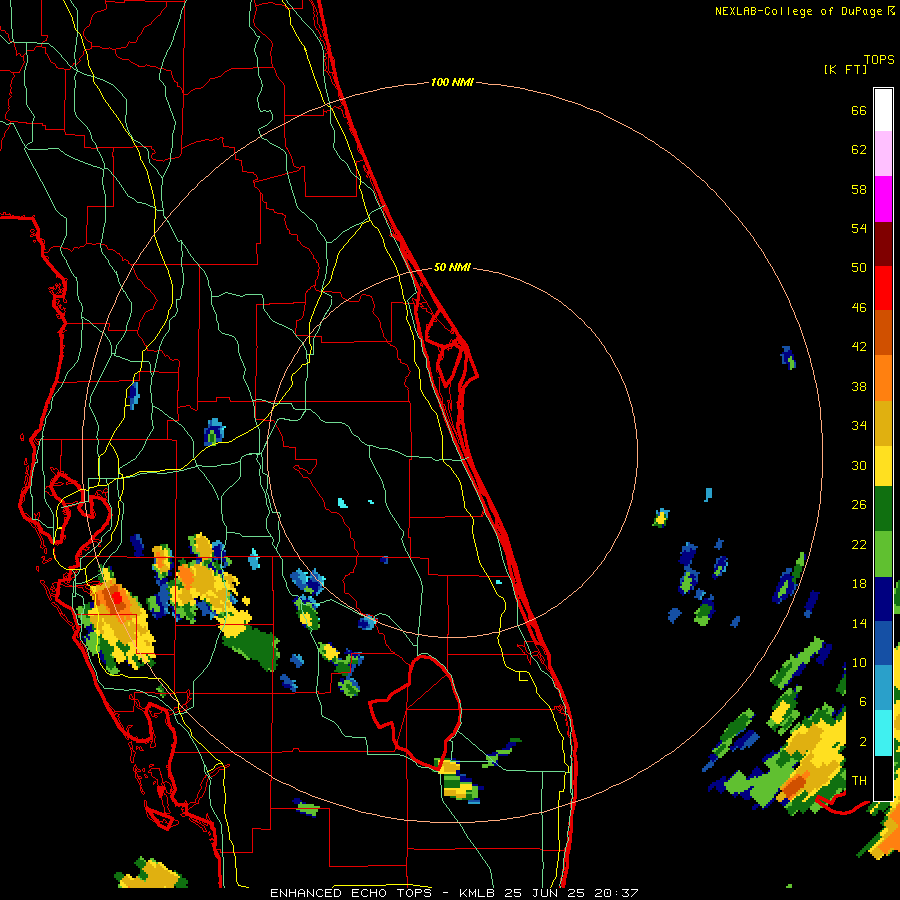Click the 26 value on the scale
Image resolution: width=900 pixels, height=900 pixels.
(x=859, y=505)
